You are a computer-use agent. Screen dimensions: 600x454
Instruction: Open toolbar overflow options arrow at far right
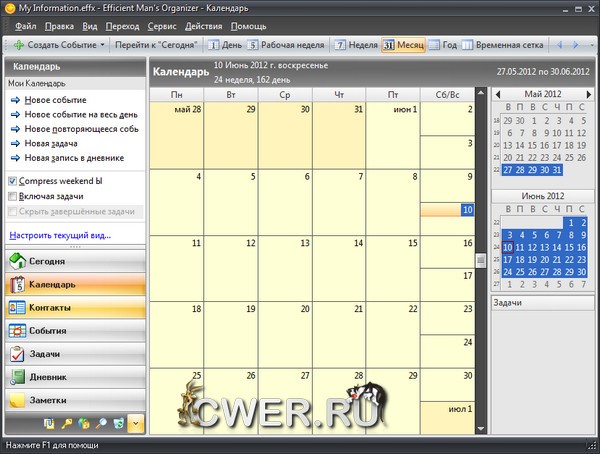pos(591,45)
